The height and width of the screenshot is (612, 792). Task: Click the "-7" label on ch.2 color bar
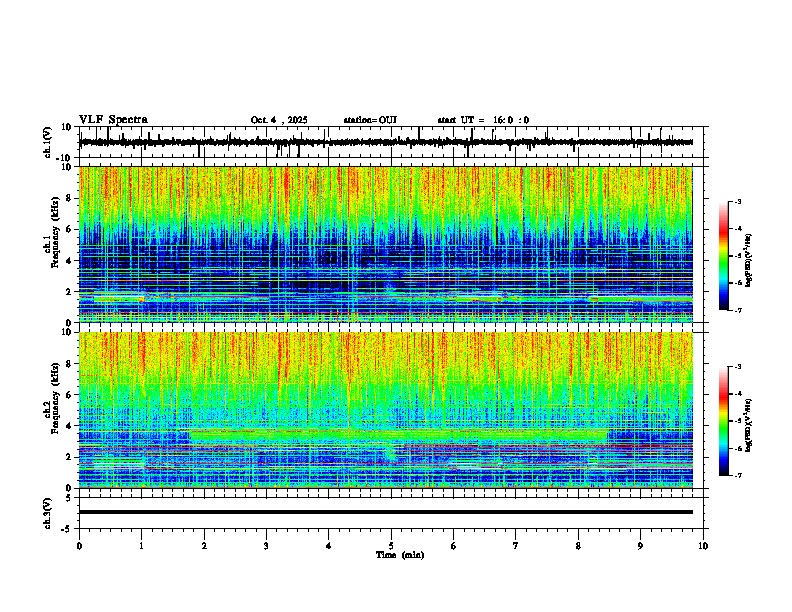pos(738,476)
